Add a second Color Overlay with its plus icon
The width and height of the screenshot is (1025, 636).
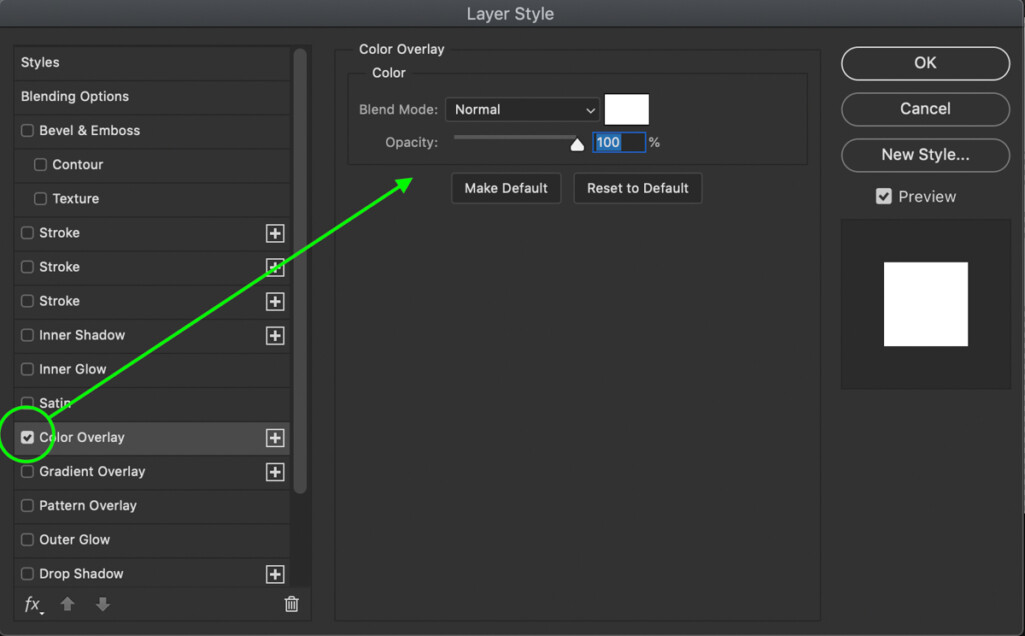coord(275,437)
